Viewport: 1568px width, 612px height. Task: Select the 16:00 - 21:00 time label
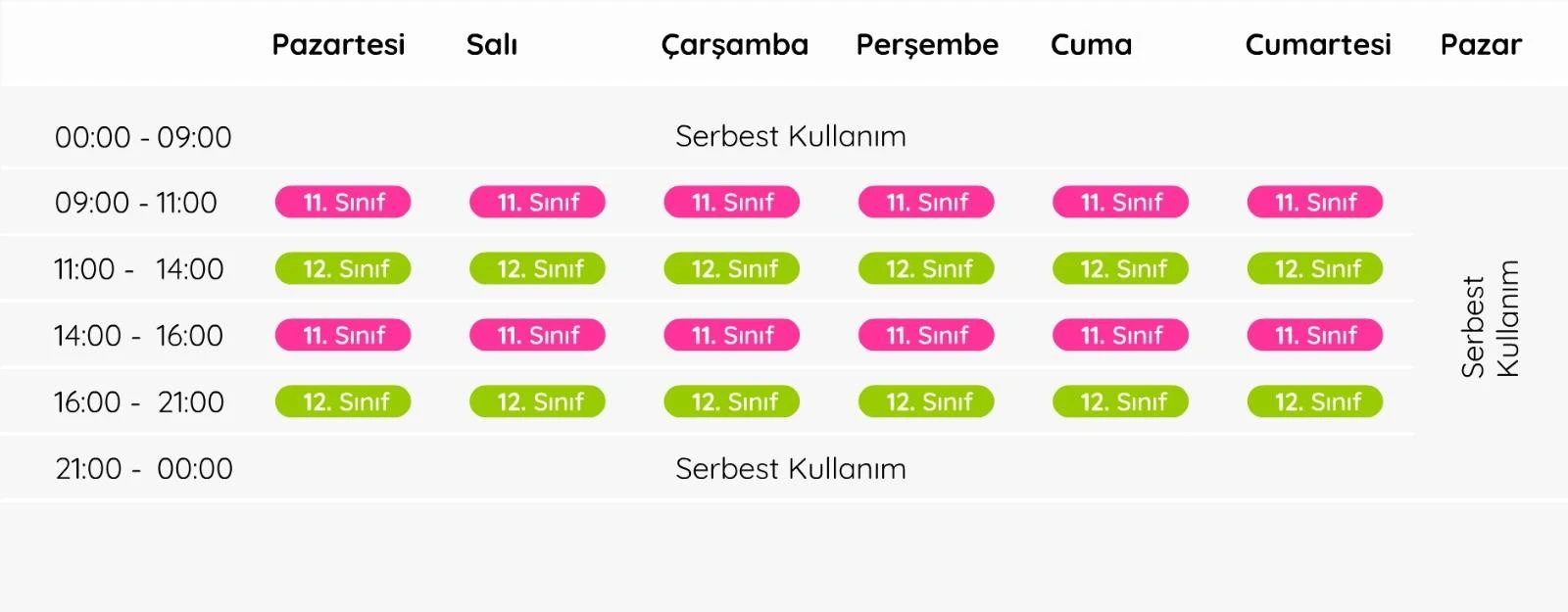(138, 402)
